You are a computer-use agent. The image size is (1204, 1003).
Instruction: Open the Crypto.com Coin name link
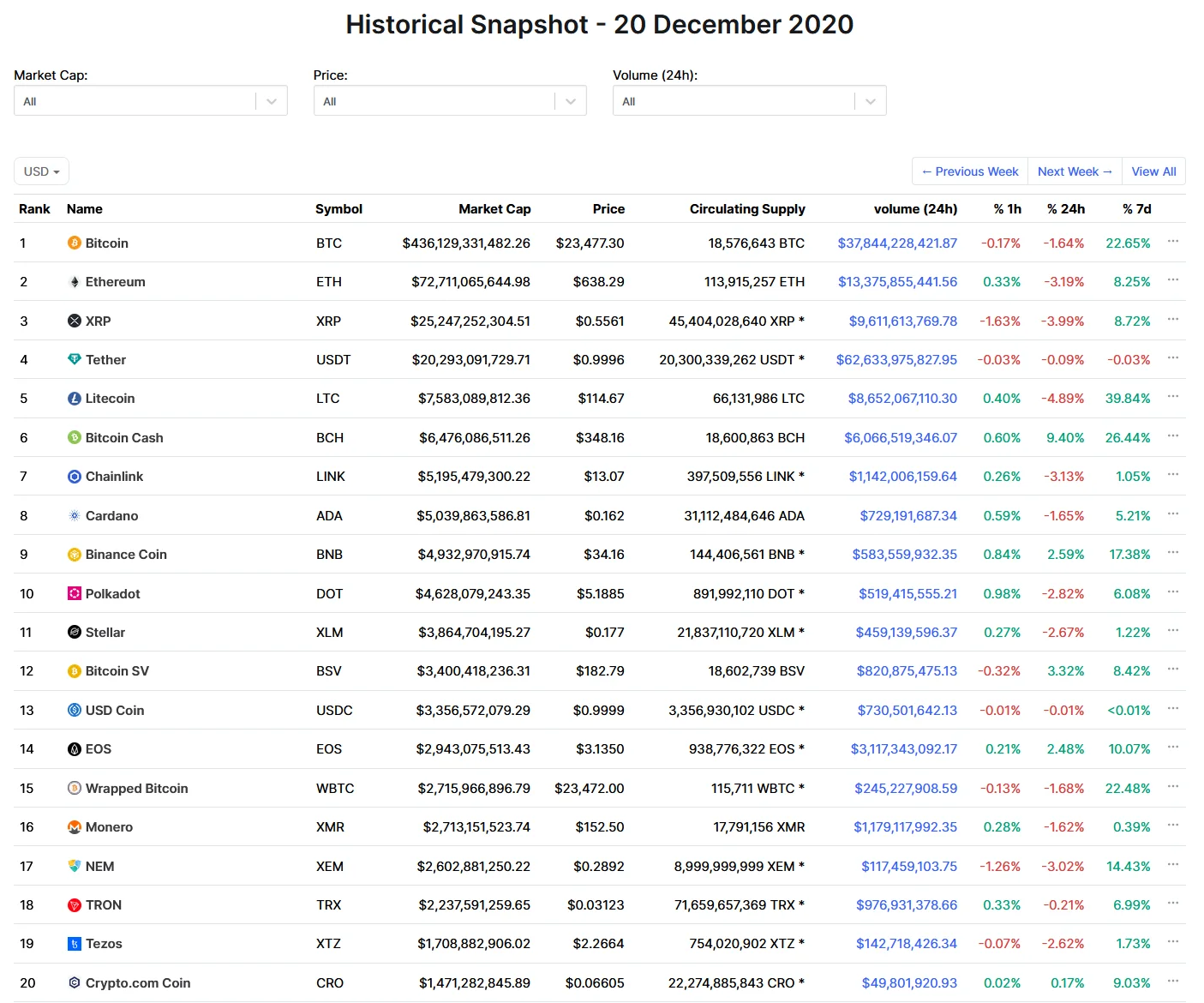coord(138,983)
